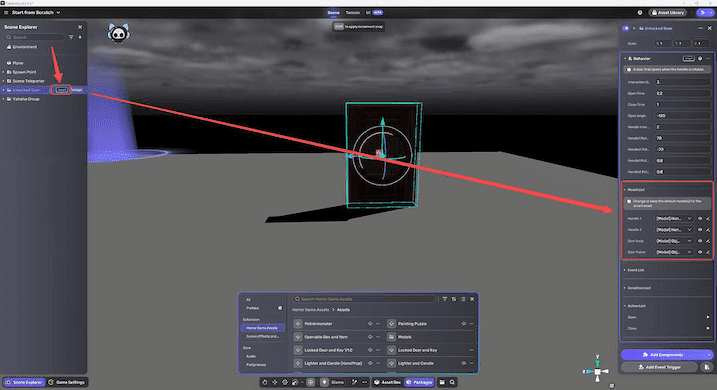Open the Asset Box in the bottom toolbar
Screen dimensions: 717x390
pos(387,382)
